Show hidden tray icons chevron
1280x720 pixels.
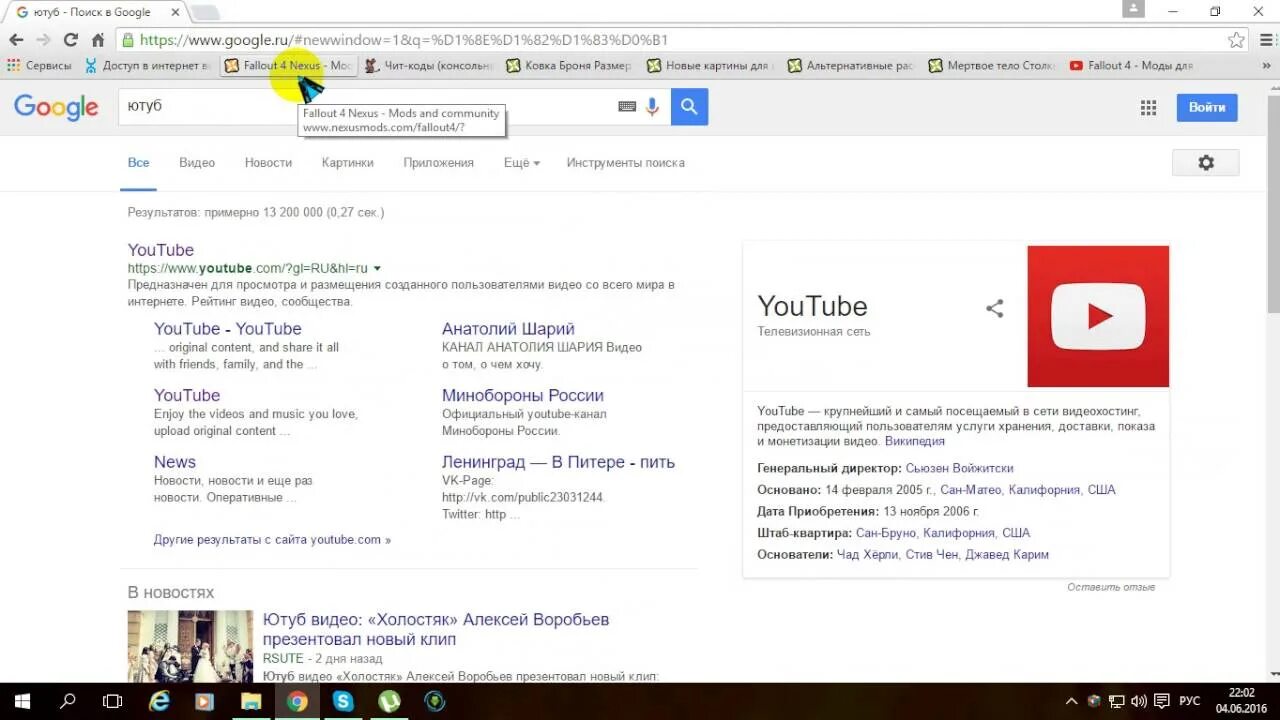(1072, 701)
